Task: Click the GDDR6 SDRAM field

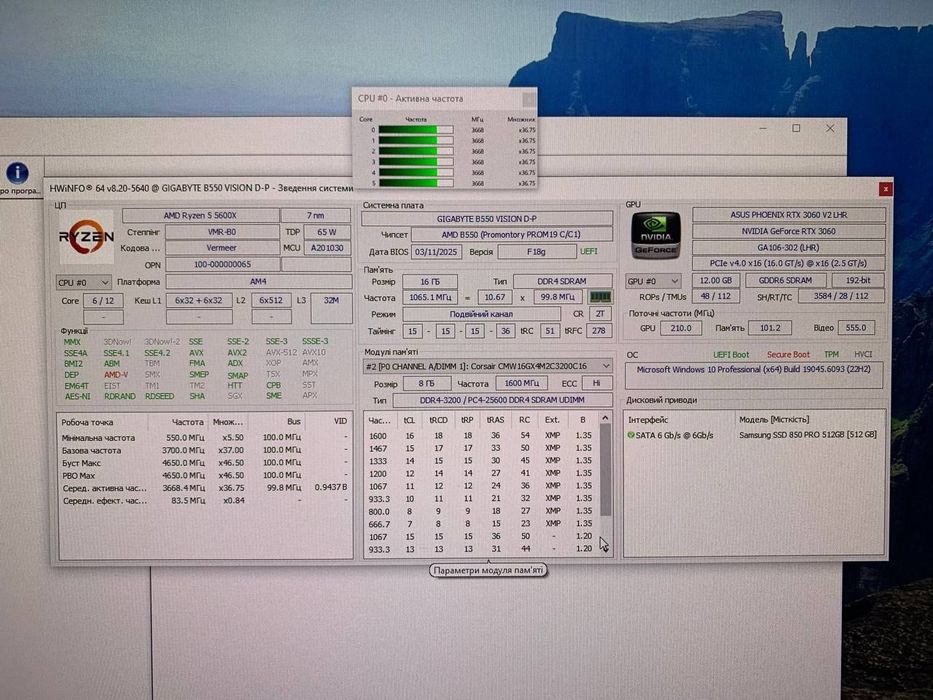Action: click(x=785, y=280)
